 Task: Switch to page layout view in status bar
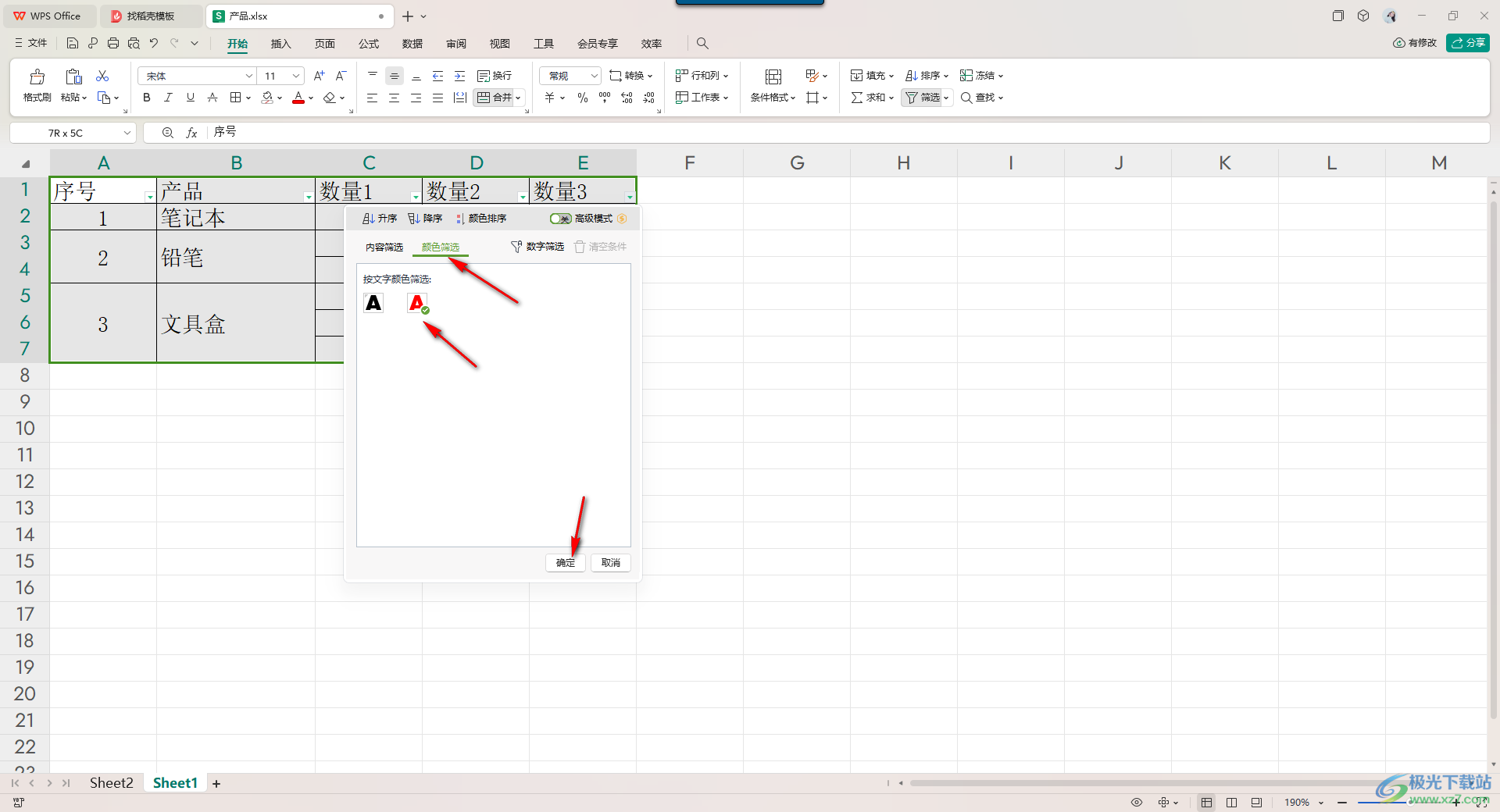1232,802
